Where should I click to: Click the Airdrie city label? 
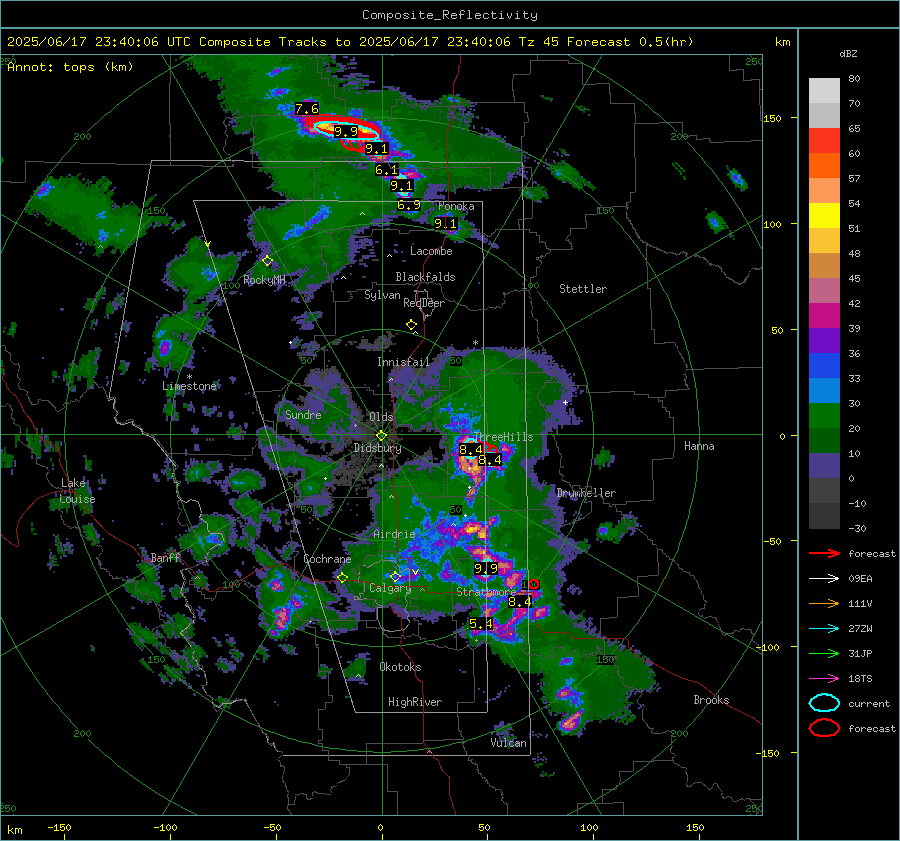(394, 534)
